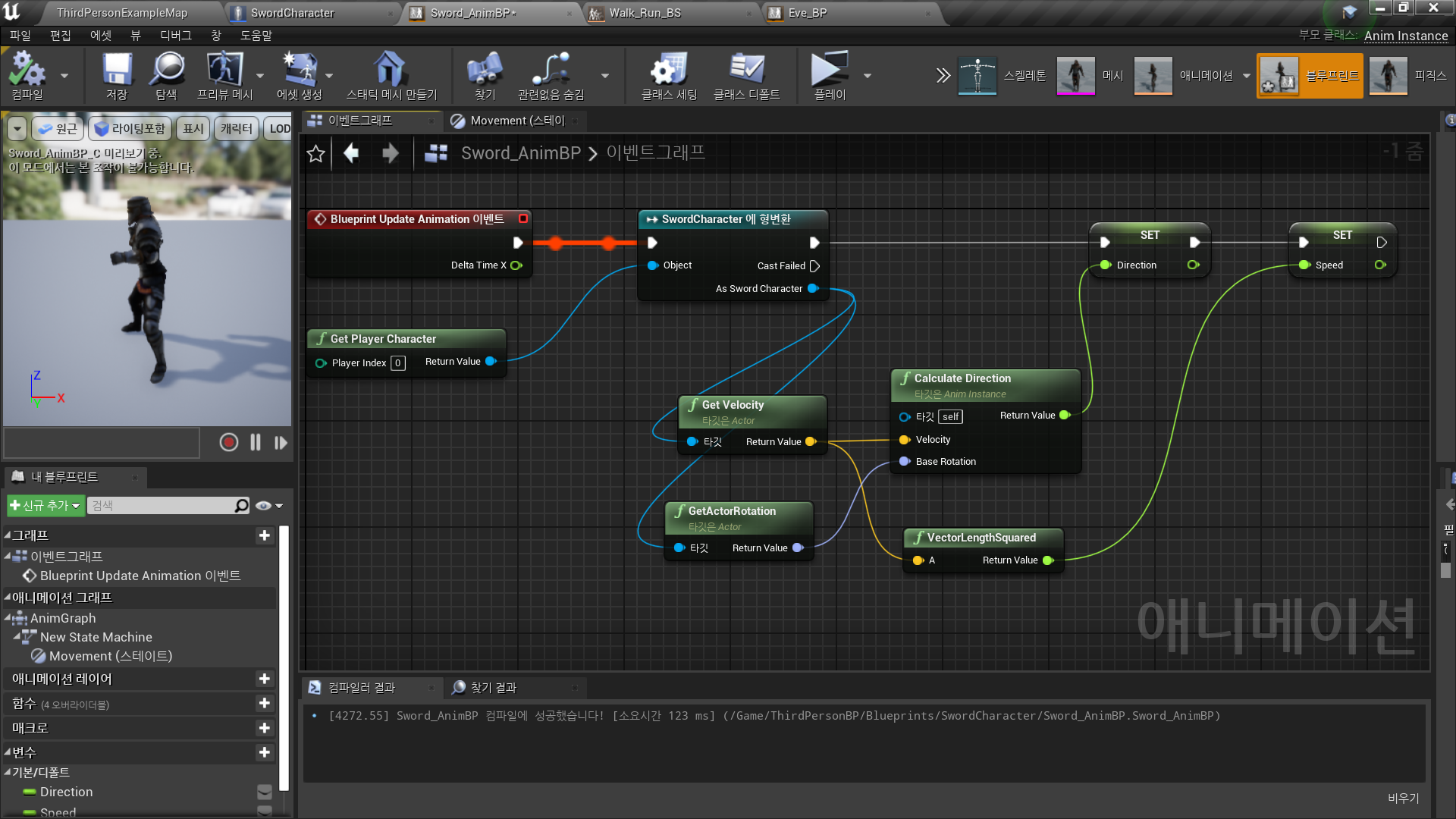Open the Browse (탐색) magnifier tool
Viewport: 1456px width, 819px height.
tap(166, 70)
